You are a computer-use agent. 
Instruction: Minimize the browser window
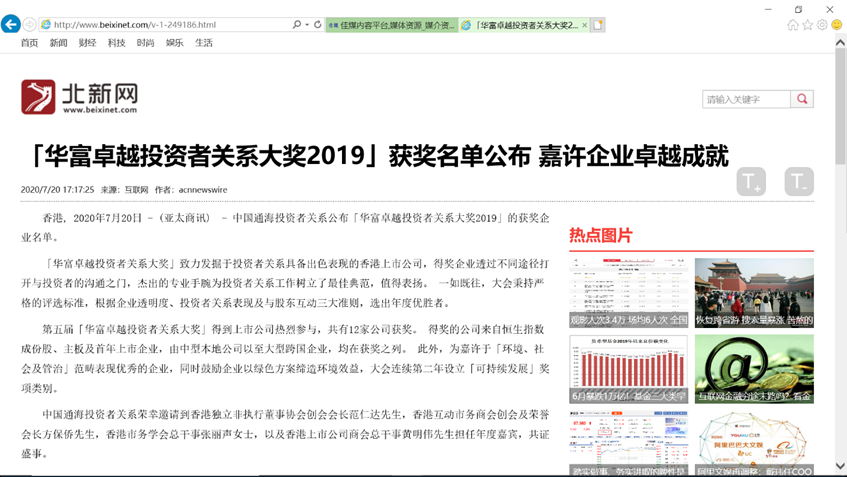[768, 9]
